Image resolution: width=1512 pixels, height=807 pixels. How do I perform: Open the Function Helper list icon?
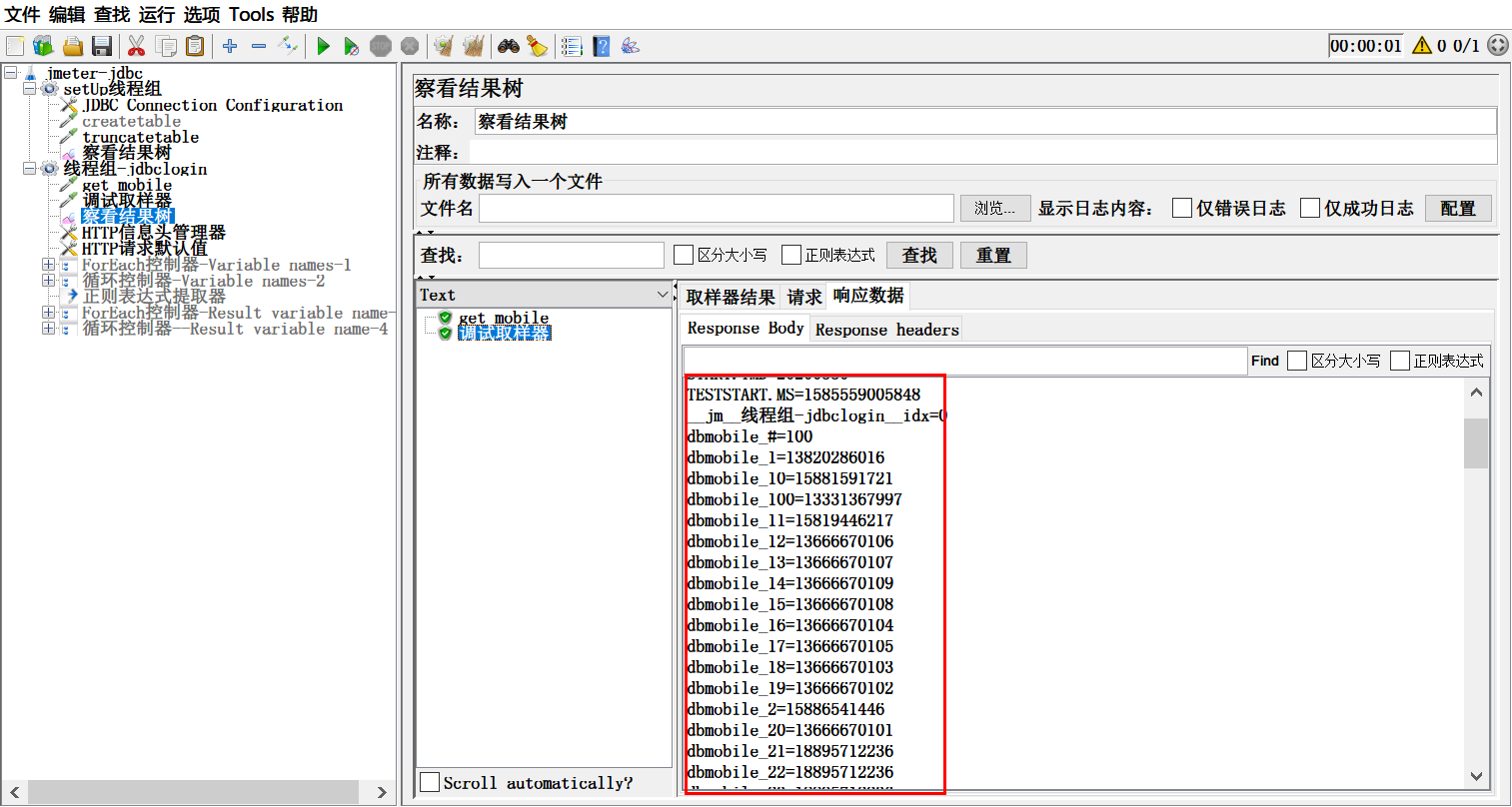[572, 46]
